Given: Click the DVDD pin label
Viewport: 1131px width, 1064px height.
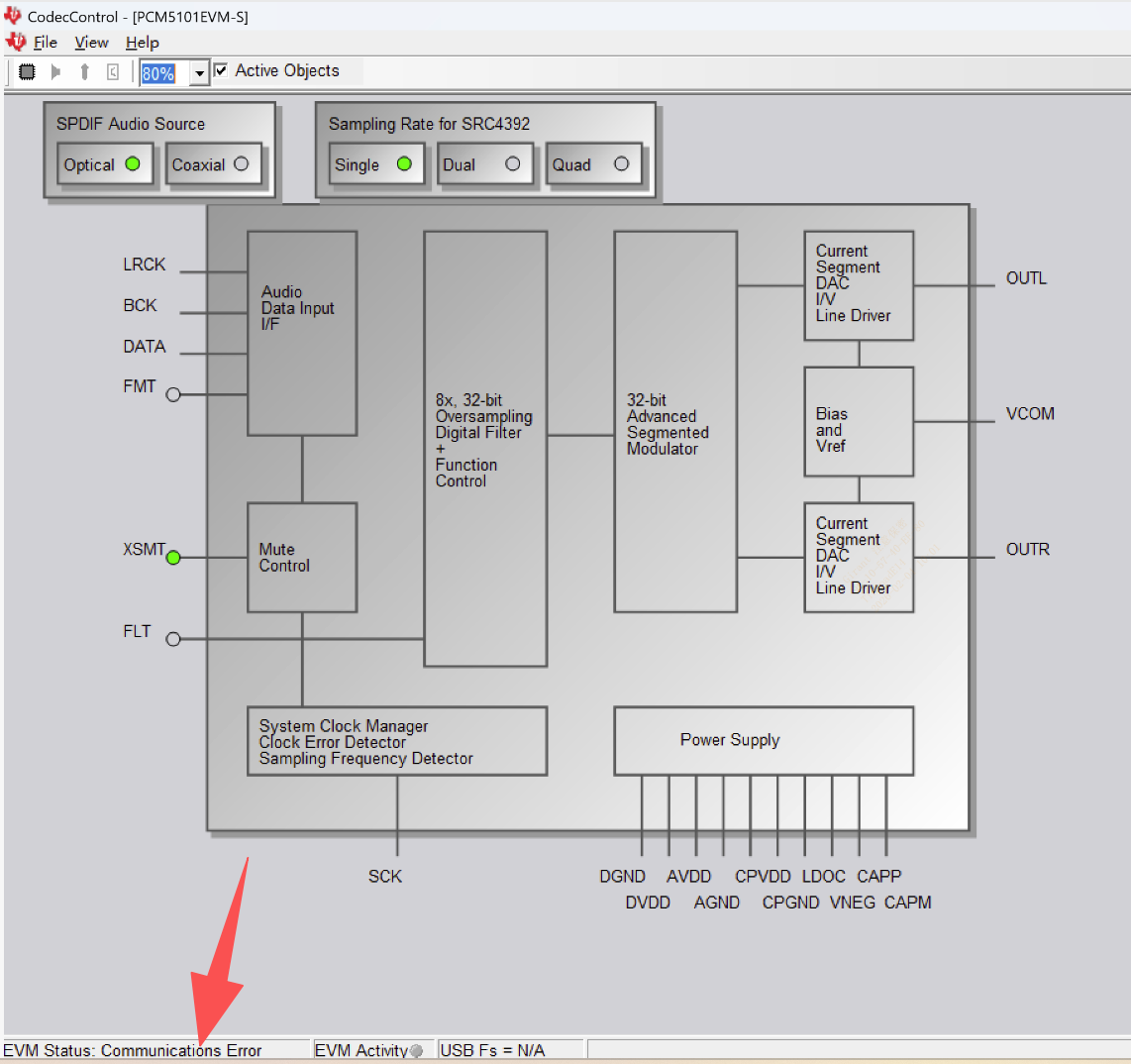Looking at the screenshot, I should (648, 904).
